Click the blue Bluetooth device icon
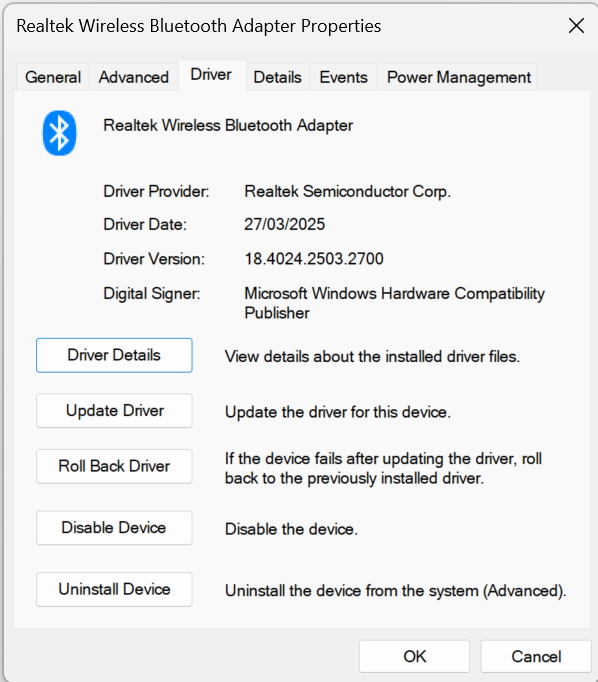 60,133
